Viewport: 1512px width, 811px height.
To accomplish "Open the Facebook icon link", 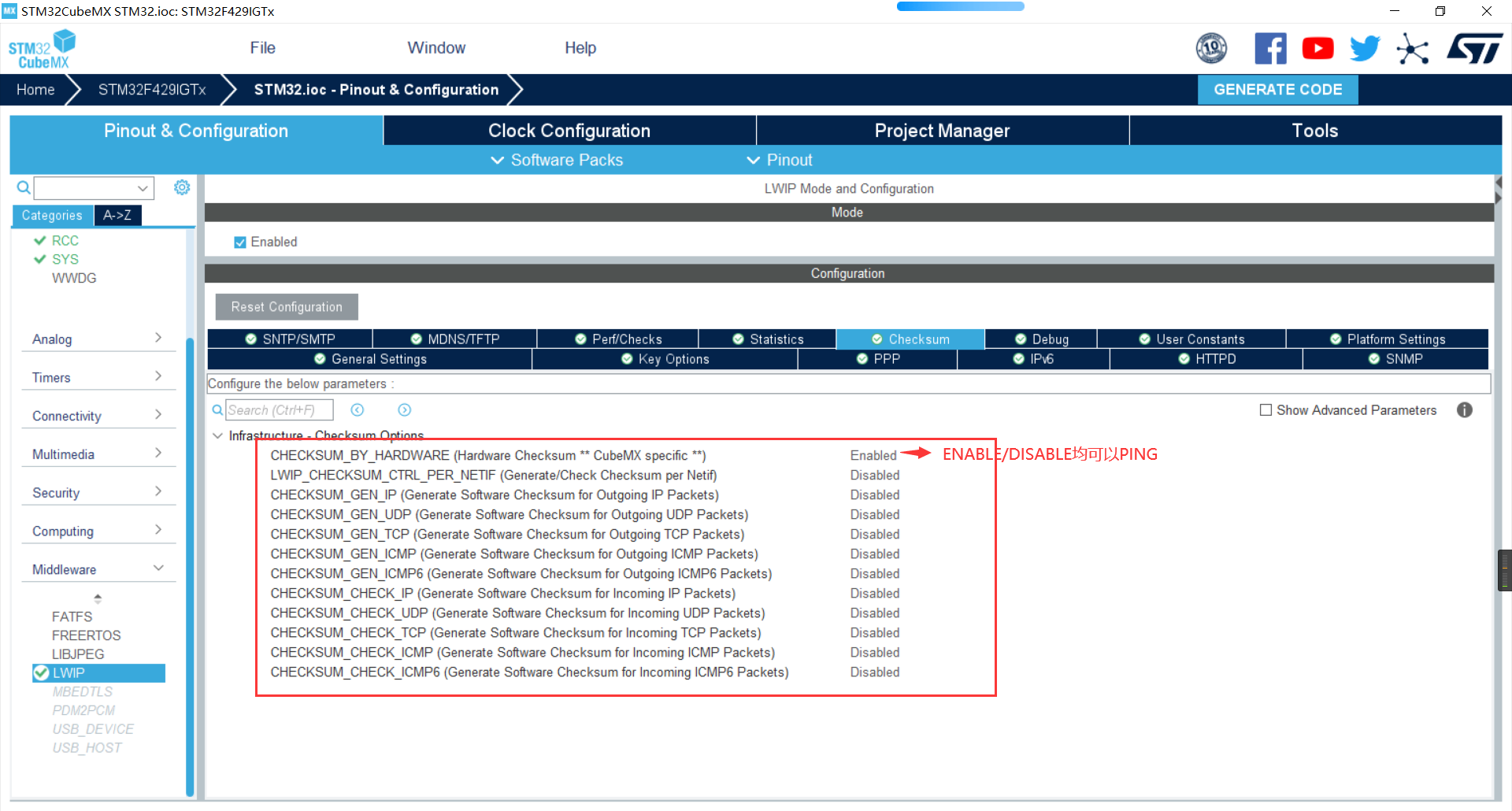I will [1270, 49].
